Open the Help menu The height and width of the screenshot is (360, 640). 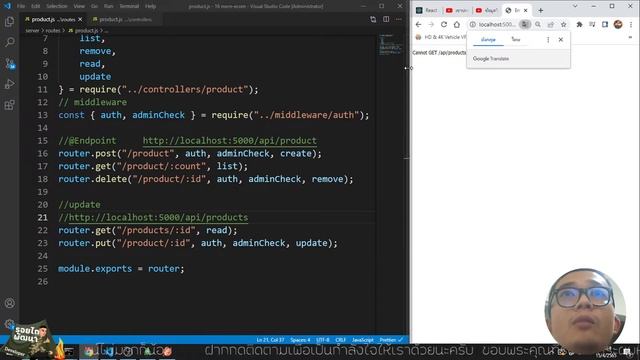(151, 6)
